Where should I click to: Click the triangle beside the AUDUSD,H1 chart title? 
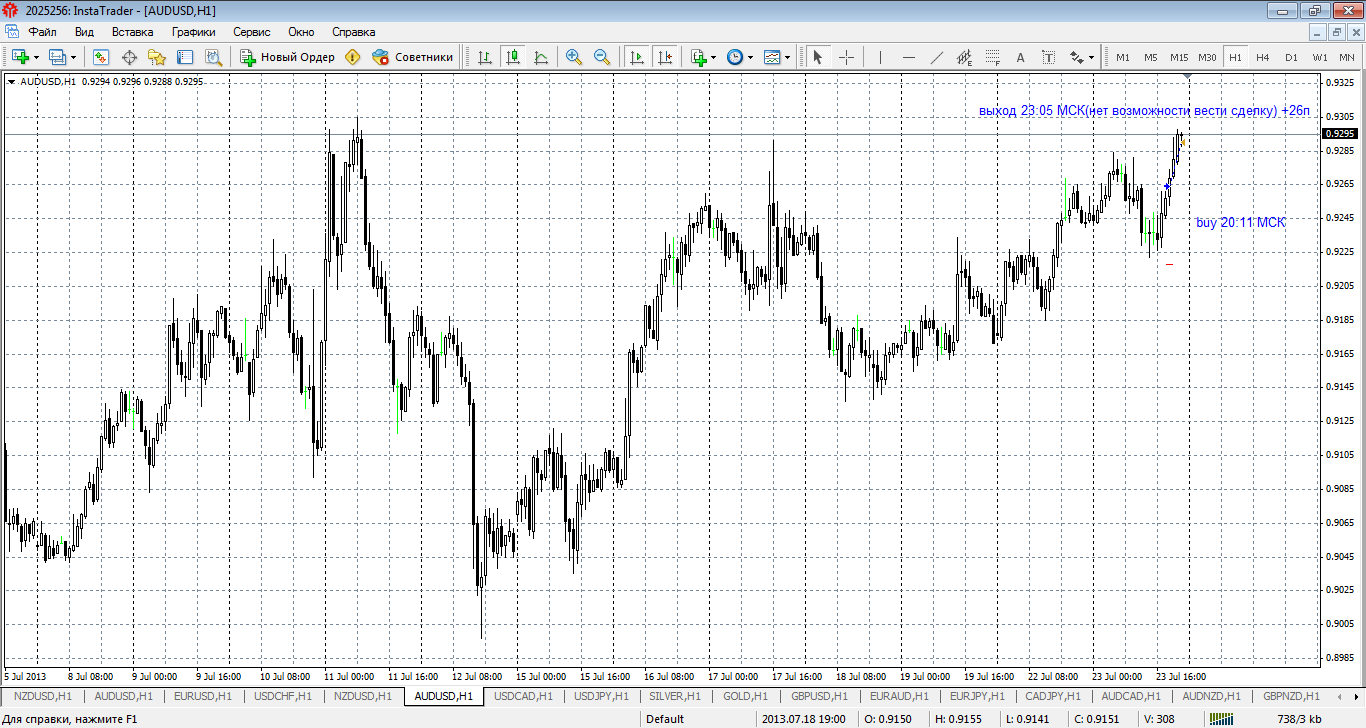[11, 81]
